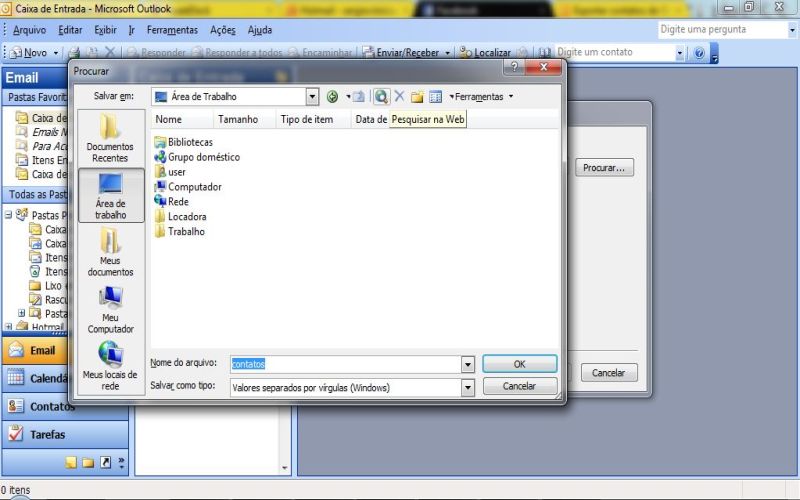The width and height of the screenshot is (800, 500).
Task: Click Cancelar in the Procurar dialog
Action: [x=519, y=386]
